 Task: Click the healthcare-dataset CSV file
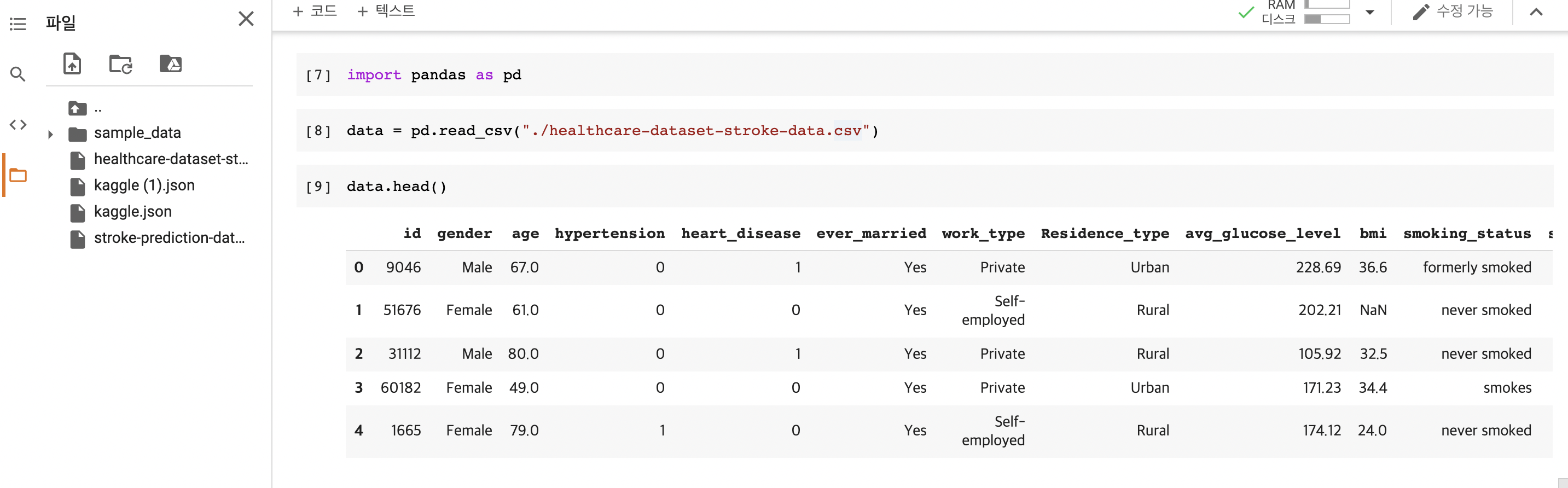[x=171, y=159]
